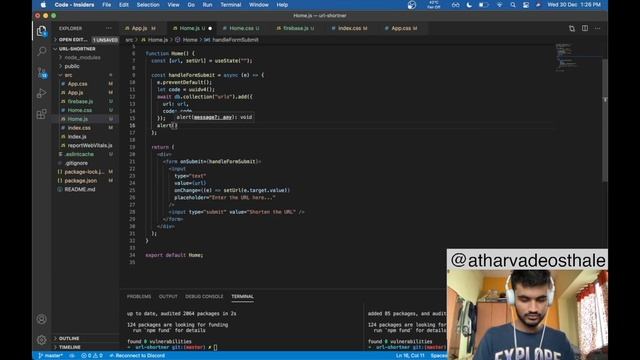Viewport: 640px width, 360px height.
Task: Open the Apple menu
Action: point(43,5)
